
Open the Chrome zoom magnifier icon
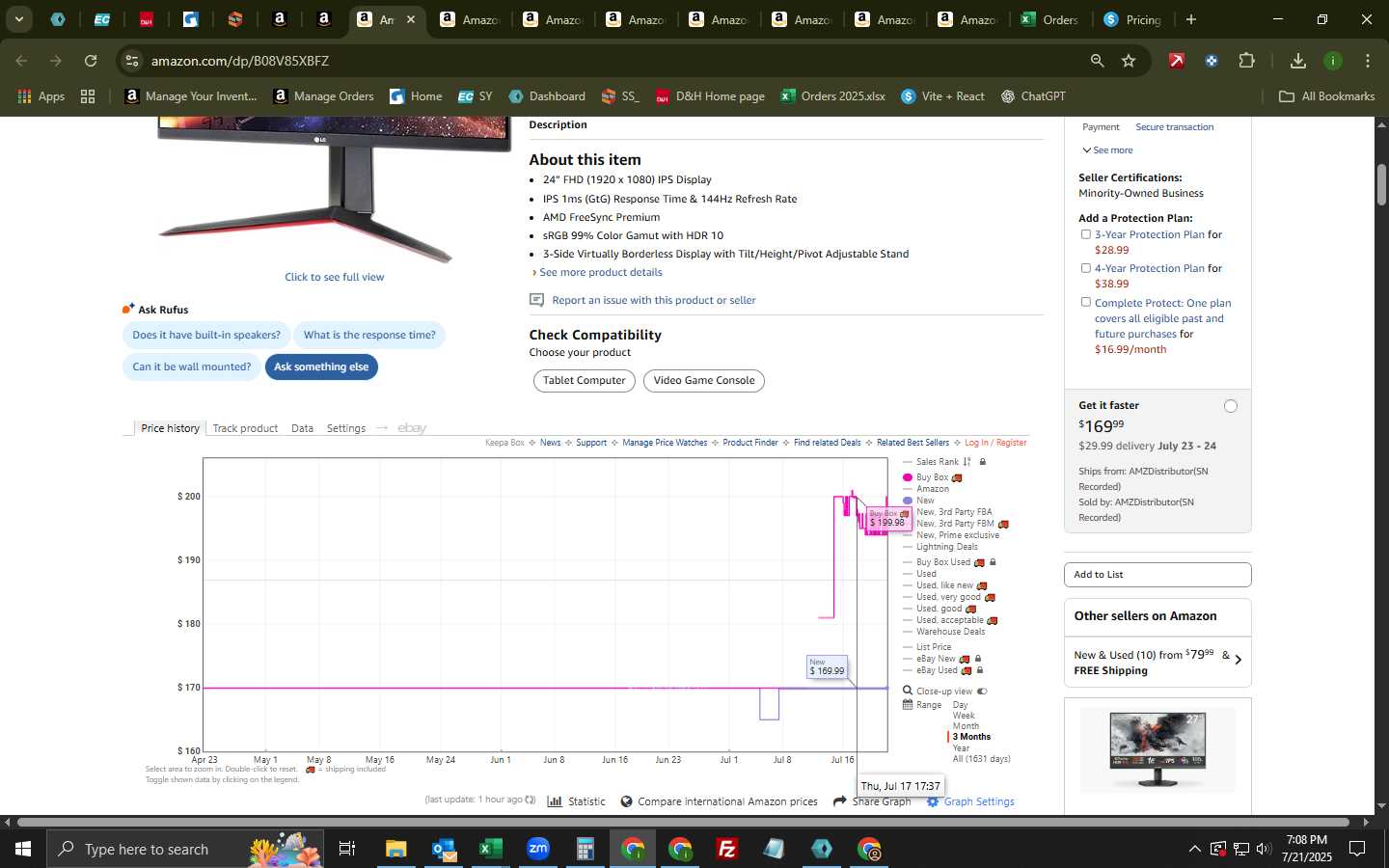point(1097,61)
